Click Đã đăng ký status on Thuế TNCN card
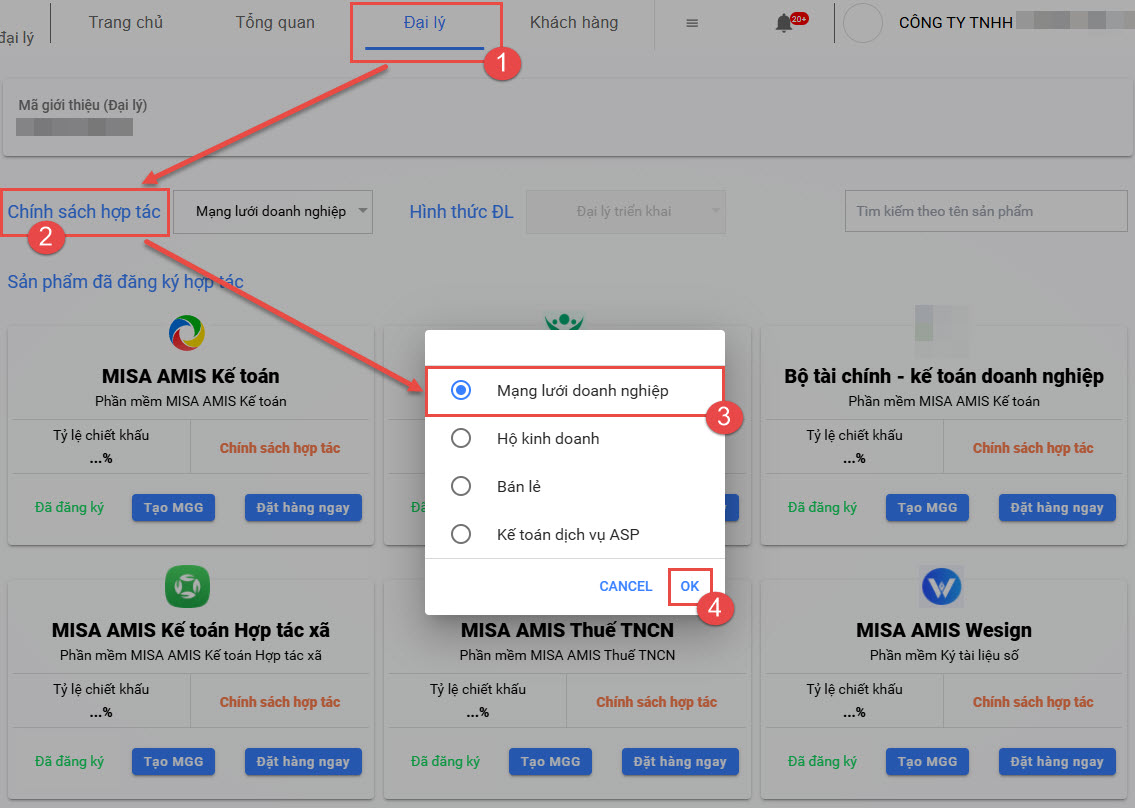The height and width of the screenshot is (808, 1135). 445,762
